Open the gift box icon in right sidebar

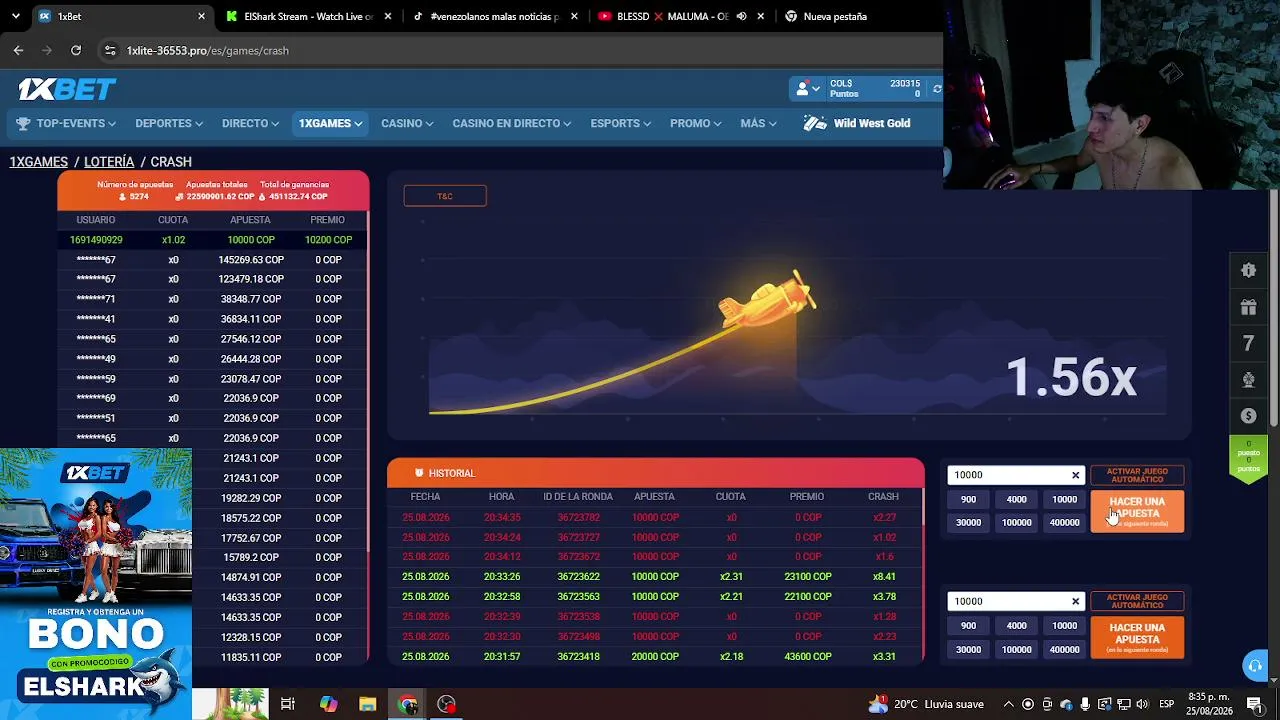click(x=1248, y=307)
